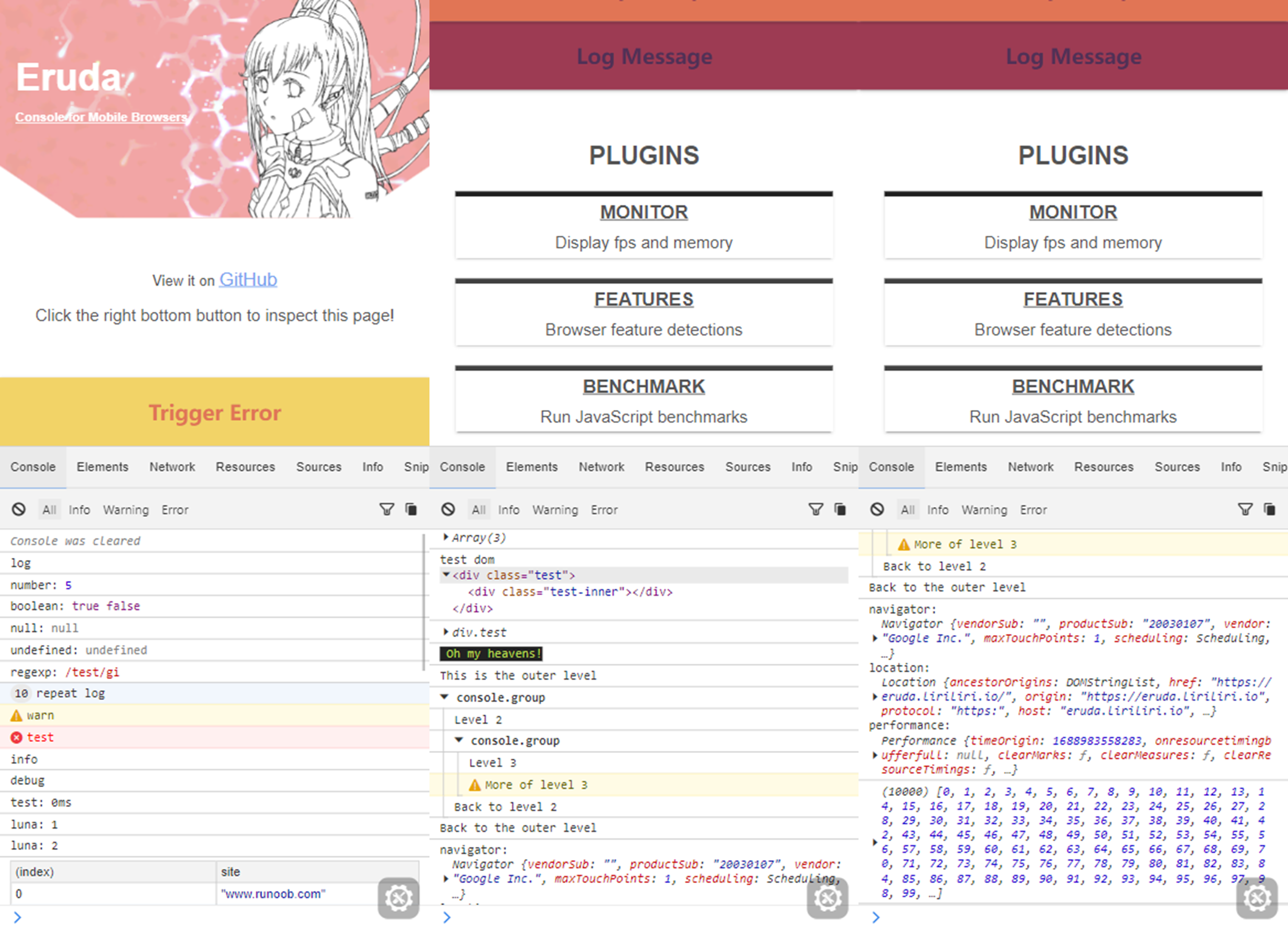The image size is (1288, 929).
Task: Tap Eruda gear entry button in left panel
Action: click(398, 898)
